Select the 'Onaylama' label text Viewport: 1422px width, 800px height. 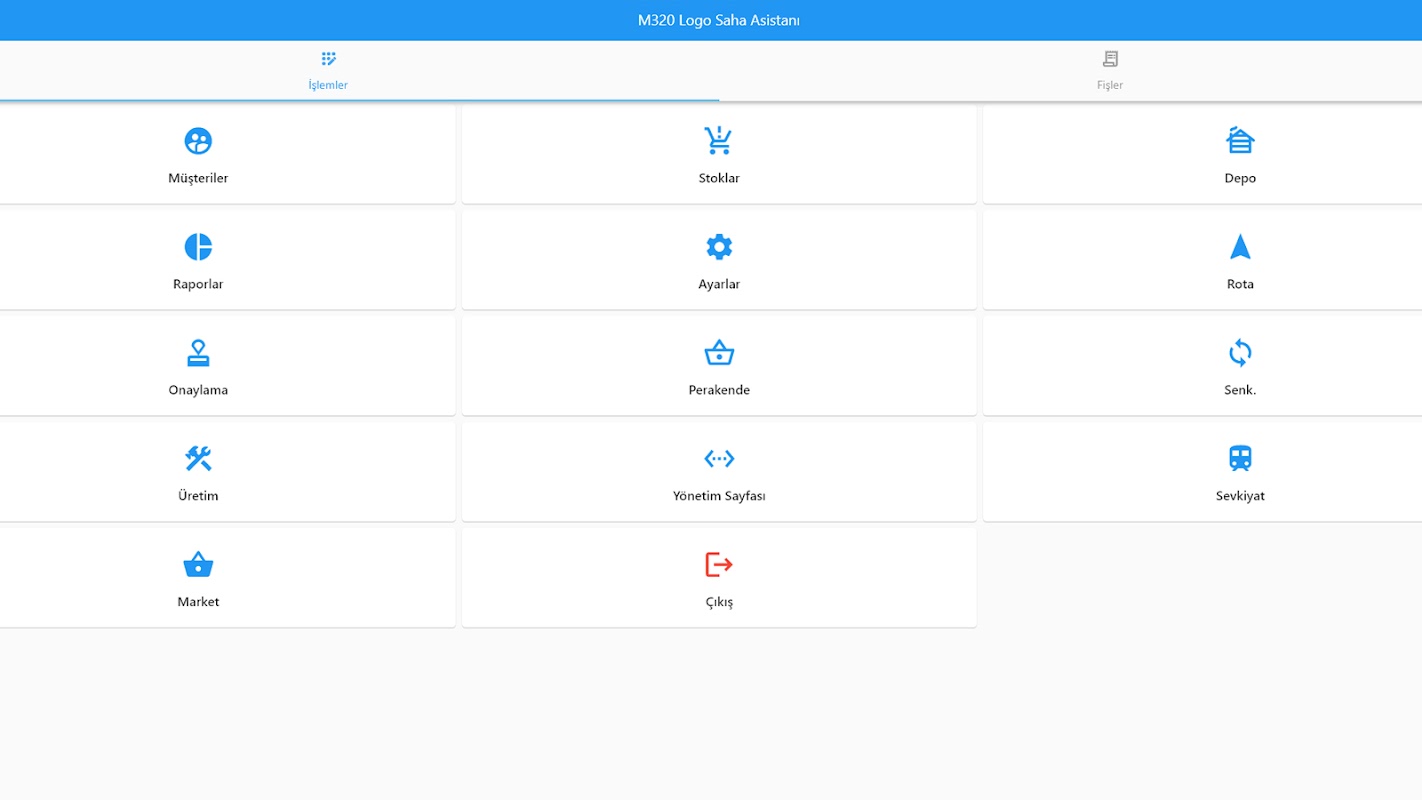[x=198, y=390]
